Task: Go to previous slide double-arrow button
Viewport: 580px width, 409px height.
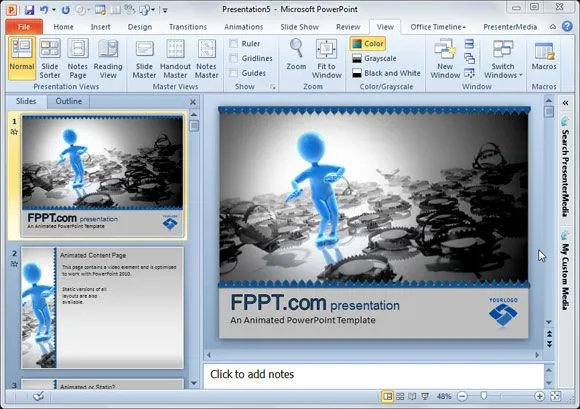Action: [549, 334]
